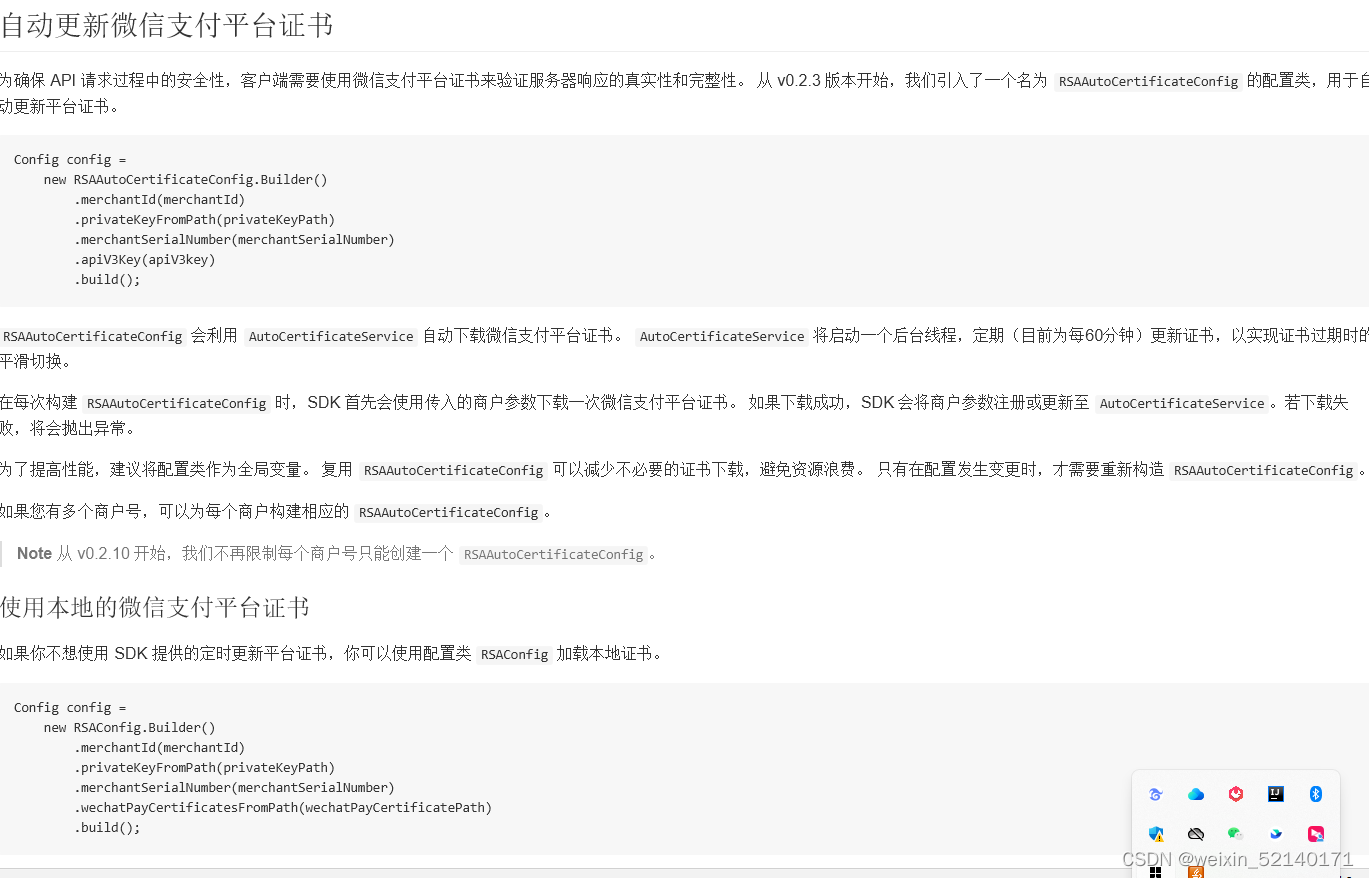Click AutoCertificateService right after 会利用

tap(331, 337)
